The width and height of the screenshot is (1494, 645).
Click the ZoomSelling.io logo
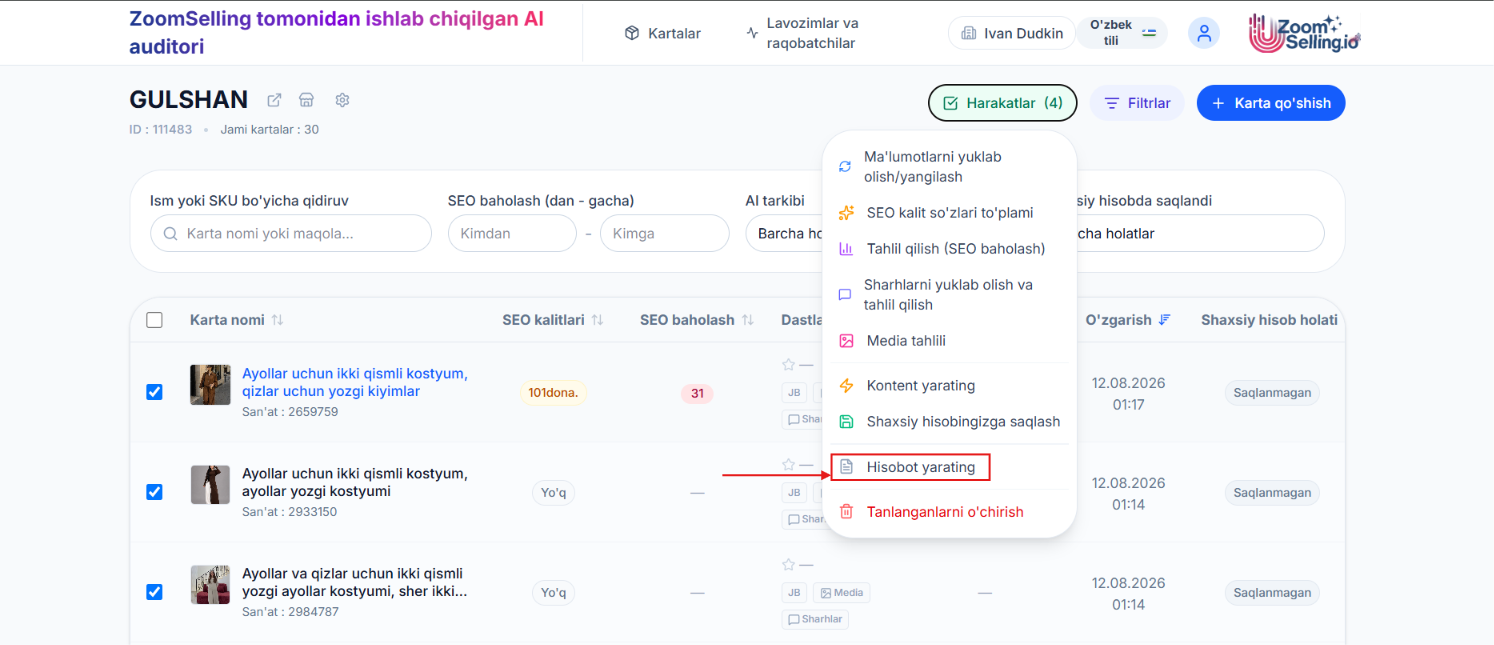(x=1305, y=33)
